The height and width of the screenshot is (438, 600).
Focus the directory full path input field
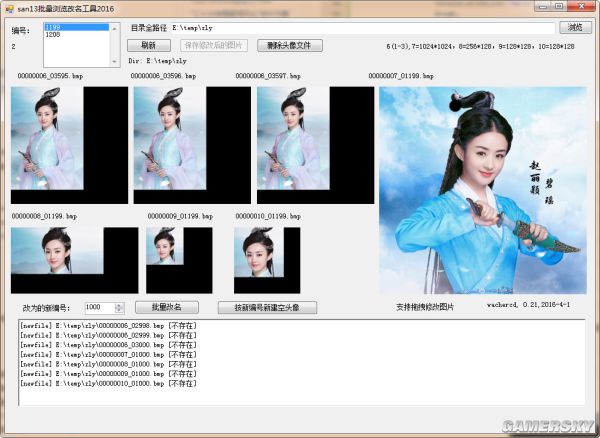[x=363, y=28]
